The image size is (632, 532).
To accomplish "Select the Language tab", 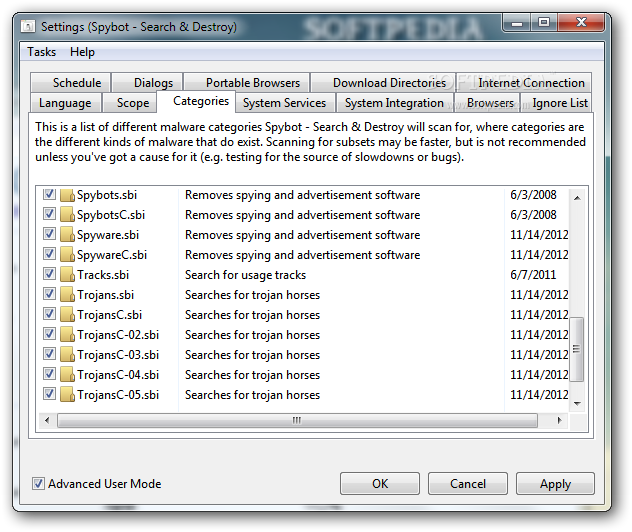I will 66,103.
